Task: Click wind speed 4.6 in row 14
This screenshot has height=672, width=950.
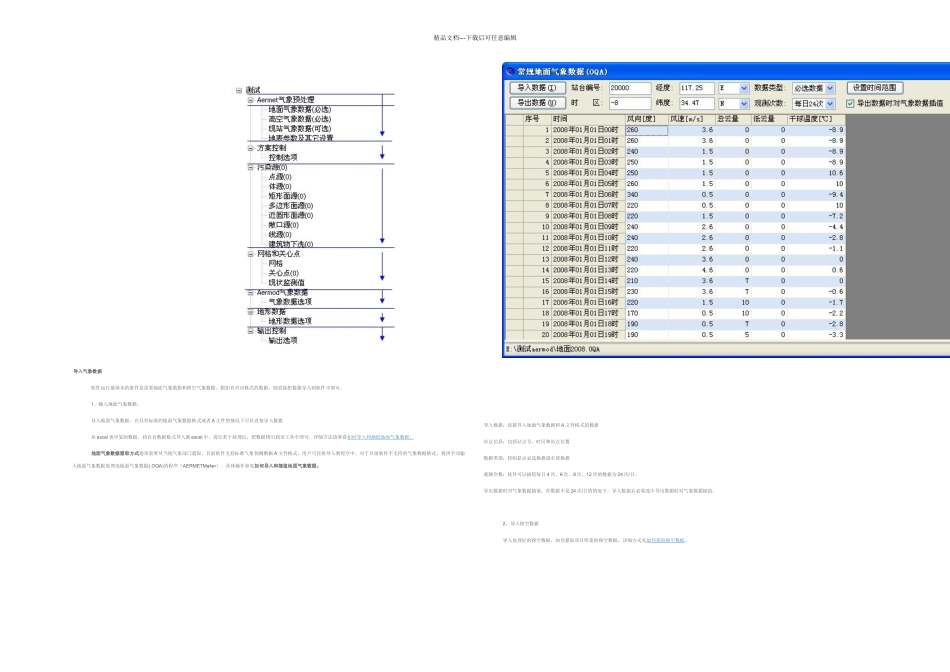Action: (691, 270)
